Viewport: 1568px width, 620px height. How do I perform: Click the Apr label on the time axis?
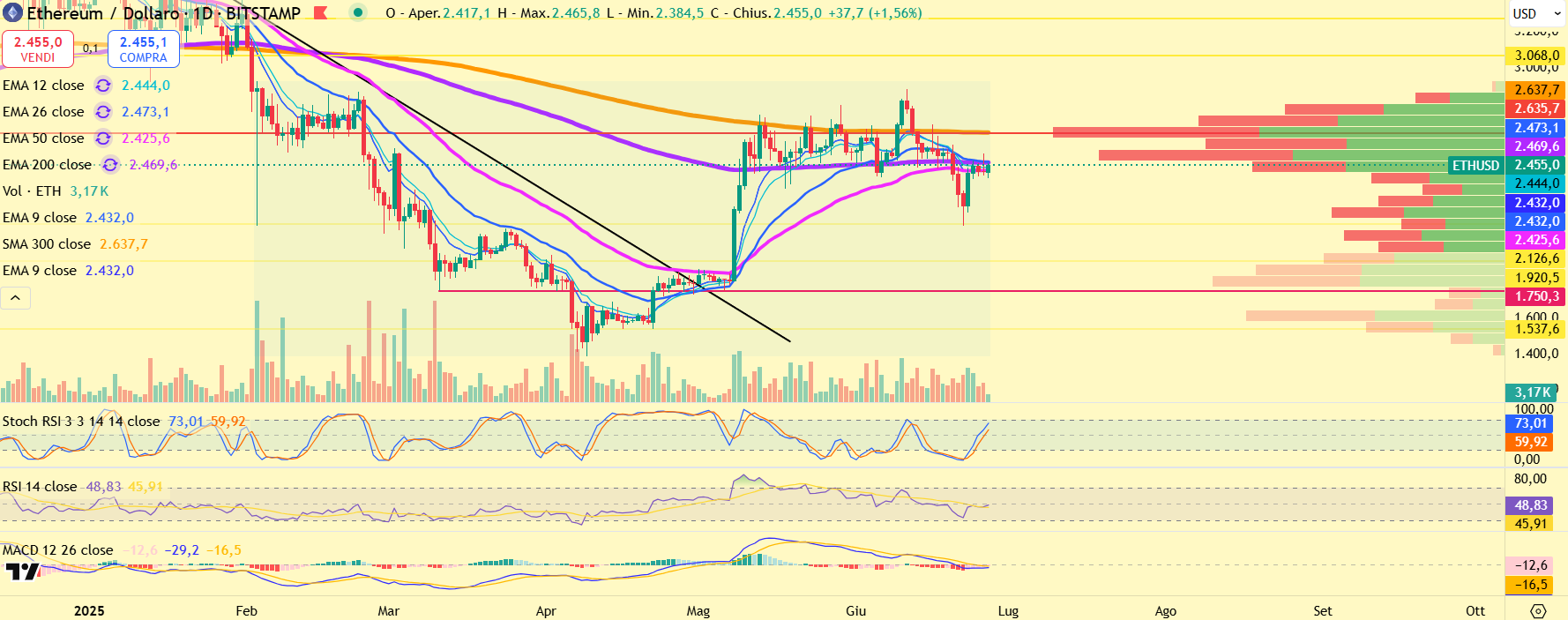(x=546, y=611)
